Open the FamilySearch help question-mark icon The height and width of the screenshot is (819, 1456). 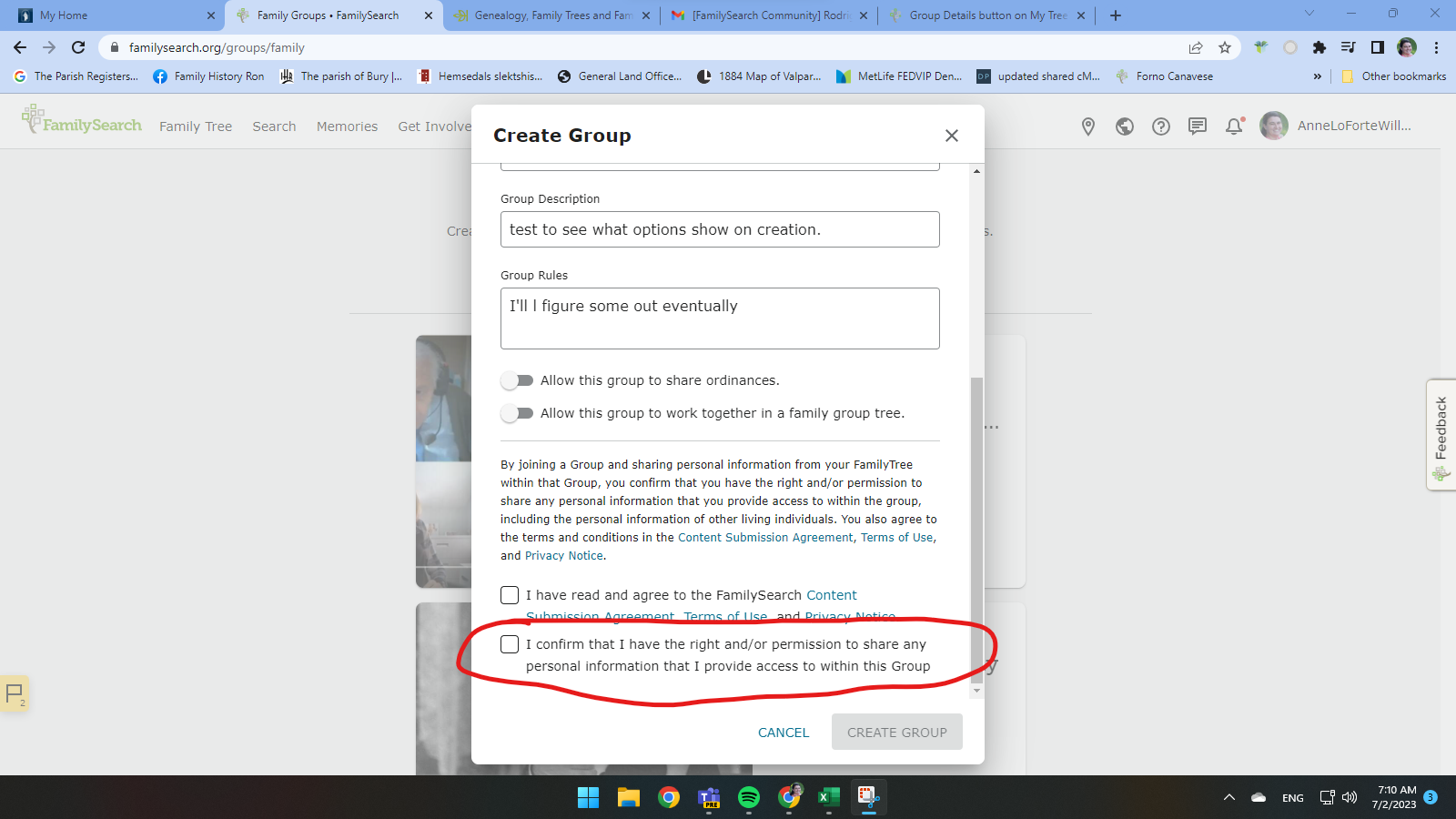pyautogui.click(x=1161, y=126)
